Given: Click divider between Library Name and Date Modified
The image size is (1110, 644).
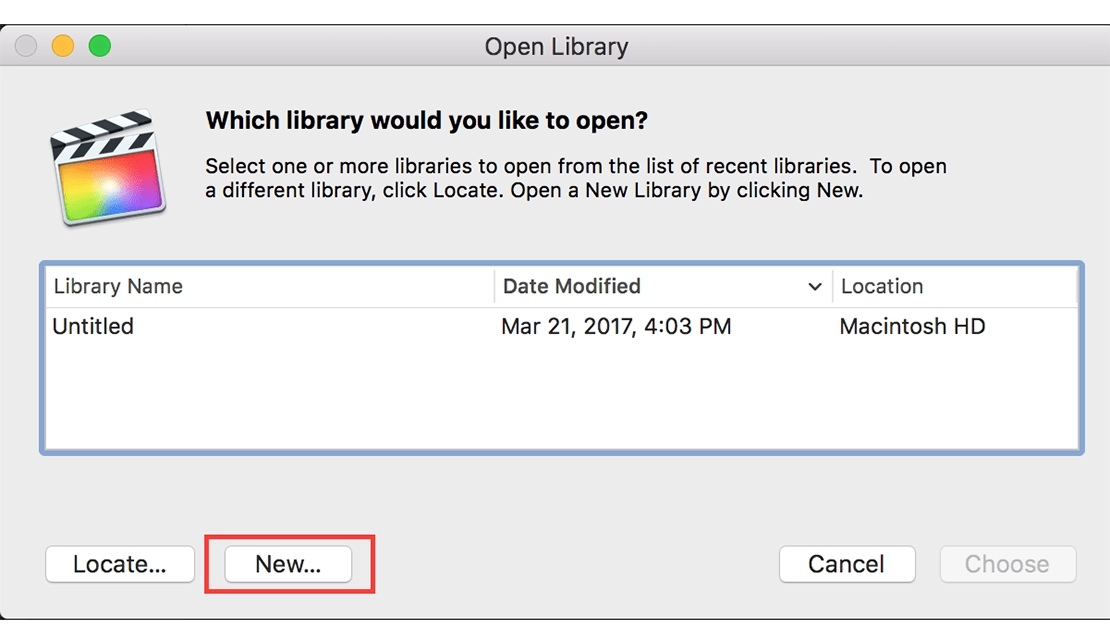Looking at the screenshot, I should pos(494,287).
